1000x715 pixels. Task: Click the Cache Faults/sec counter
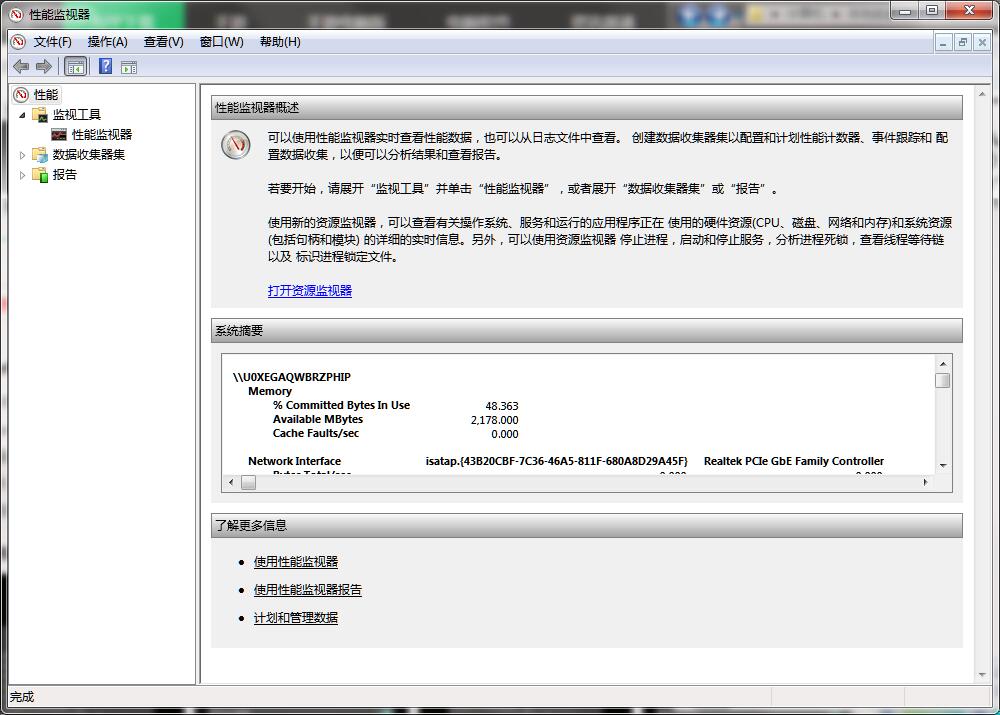pos(316,433)
